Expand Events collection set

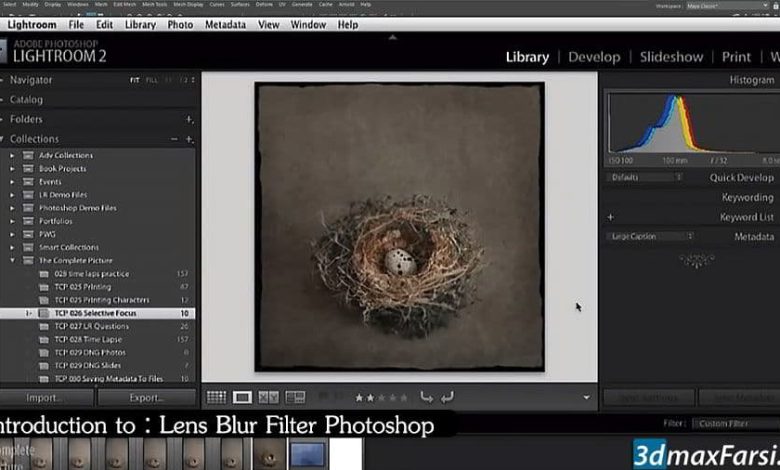12,182
